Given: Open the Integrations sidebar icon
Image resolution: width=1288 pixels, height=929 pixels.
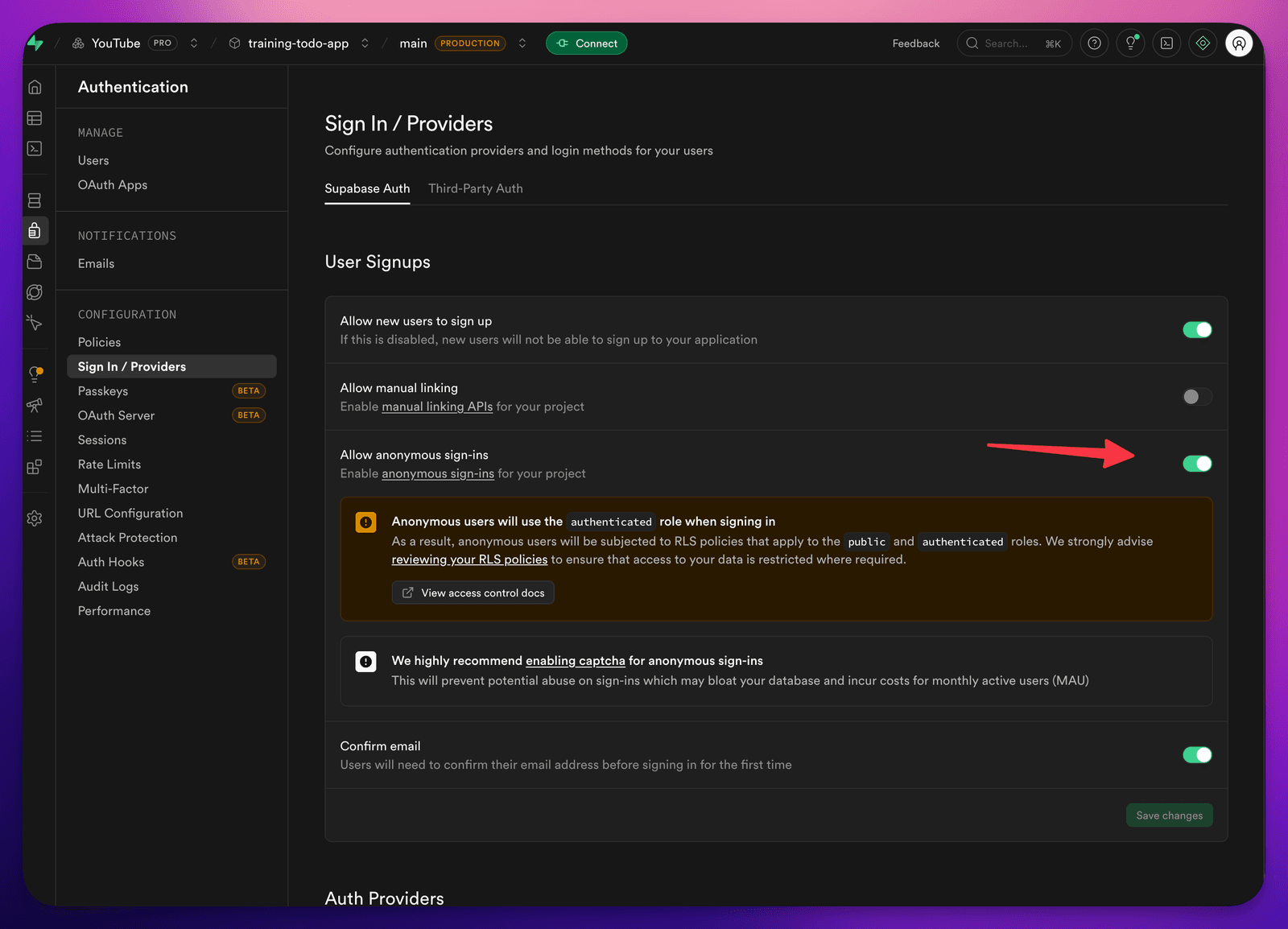Looking at the screenshot, I should [x=35, y=467].
